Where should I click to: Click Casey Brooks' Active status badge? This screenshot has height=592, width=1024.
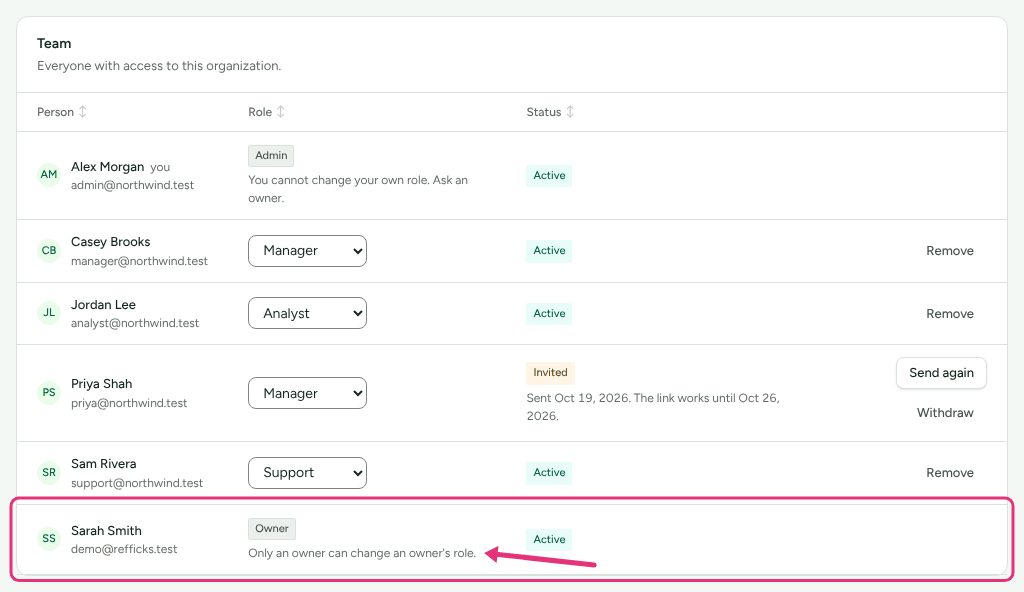pos(549,250)
